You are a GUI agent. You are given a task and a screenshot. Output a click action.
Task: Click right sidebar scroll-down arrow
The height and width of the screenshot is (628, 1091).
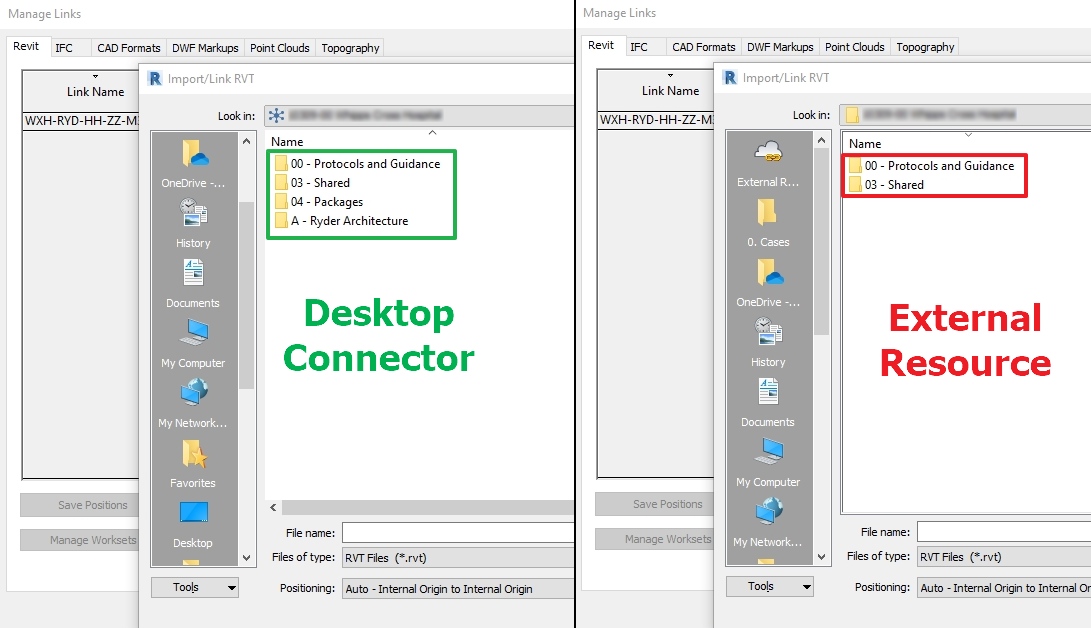tap(822, 556)
